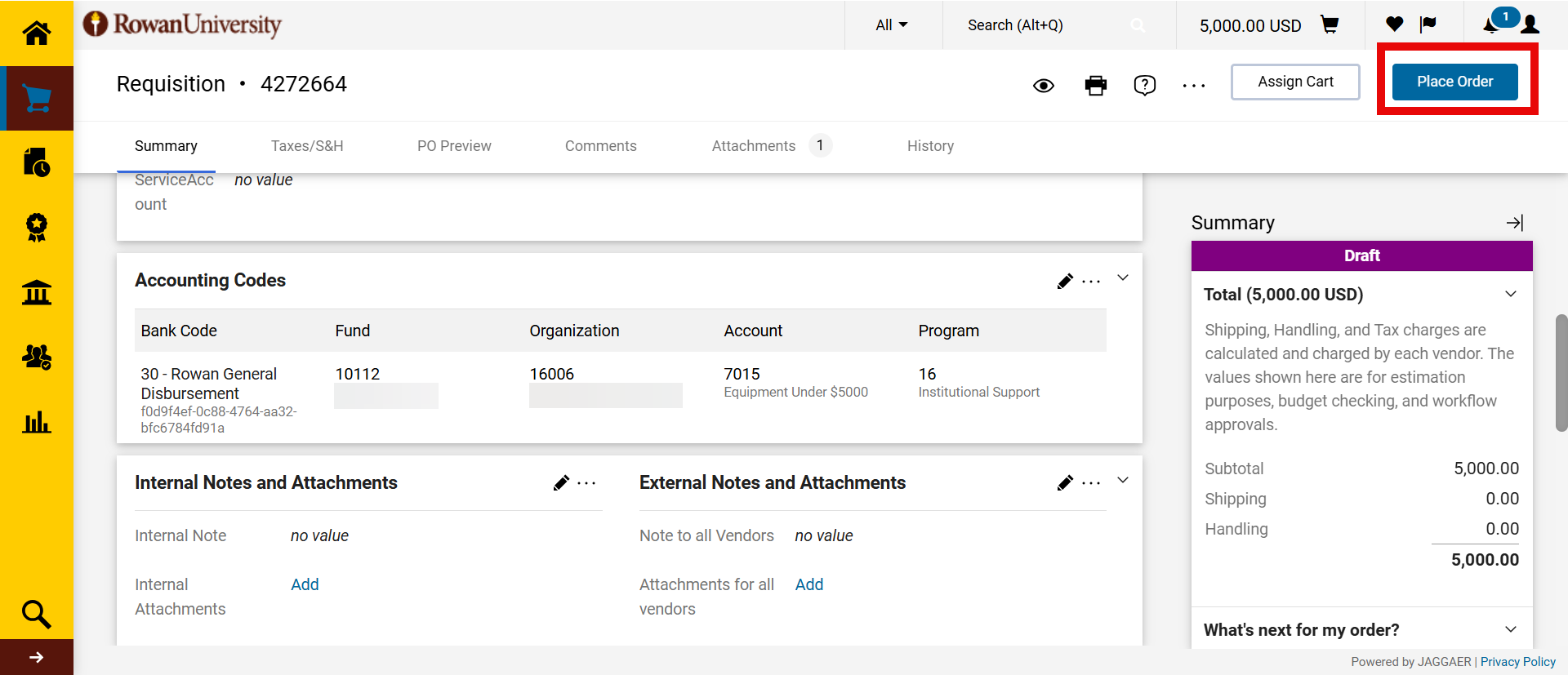Expand What's next for my order
This screenshot has width=1568, height=675.
coord(1510,629)
